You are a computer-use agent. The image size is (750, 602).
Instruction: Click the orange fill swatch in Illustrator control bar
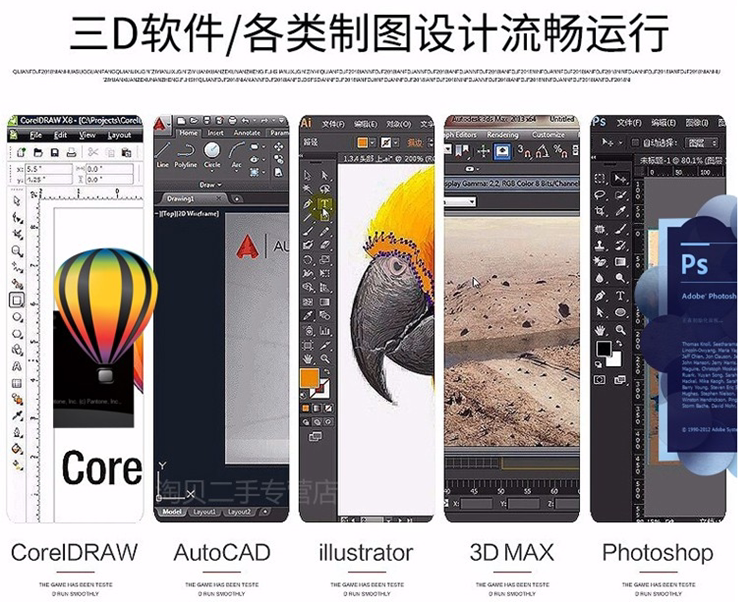[x=363, y=142]
